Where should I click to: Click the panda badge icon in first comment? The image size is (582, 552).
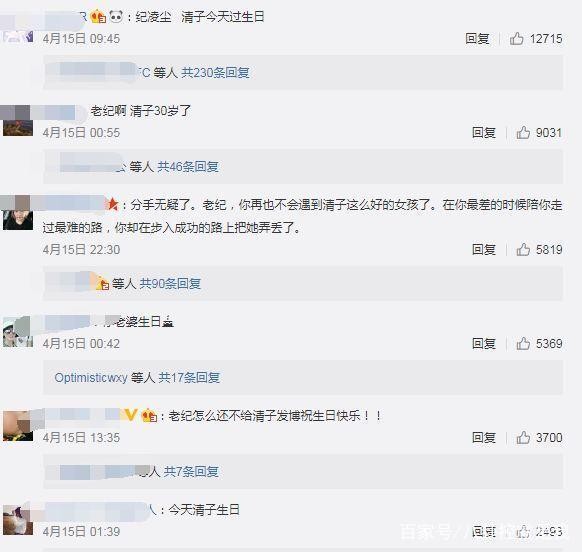116,17
